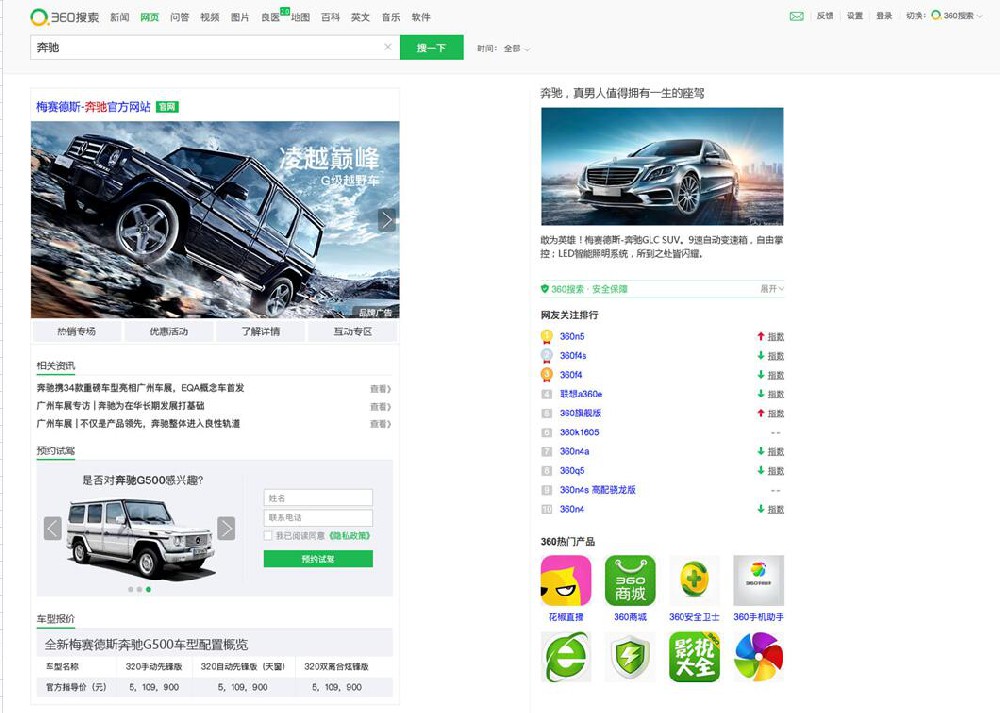Viewport: 1000px width, 713px height.
Task: Clear the search box with the × icon
Action: click(x=387, y=46)
